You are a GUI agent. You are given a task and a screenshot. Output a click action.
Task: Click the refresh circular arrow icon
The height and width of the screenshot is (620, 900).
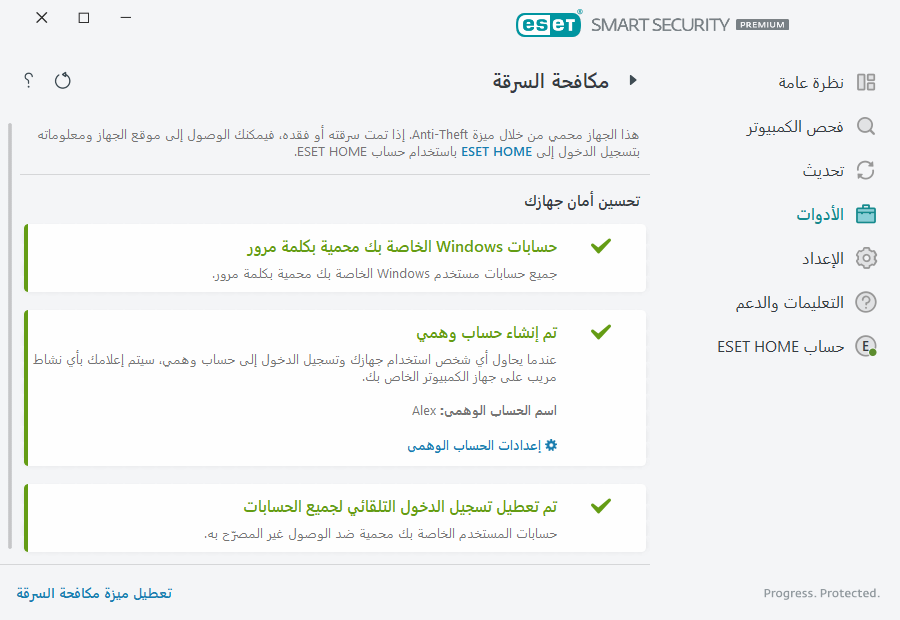(62, 81)
